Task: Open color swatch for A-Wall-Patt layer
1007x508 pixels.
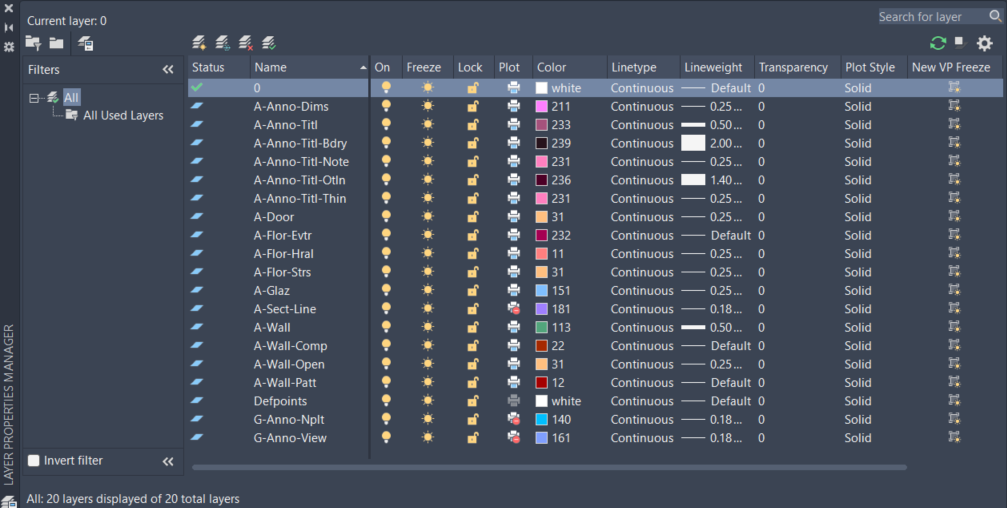Action: (x=541, y=383)
